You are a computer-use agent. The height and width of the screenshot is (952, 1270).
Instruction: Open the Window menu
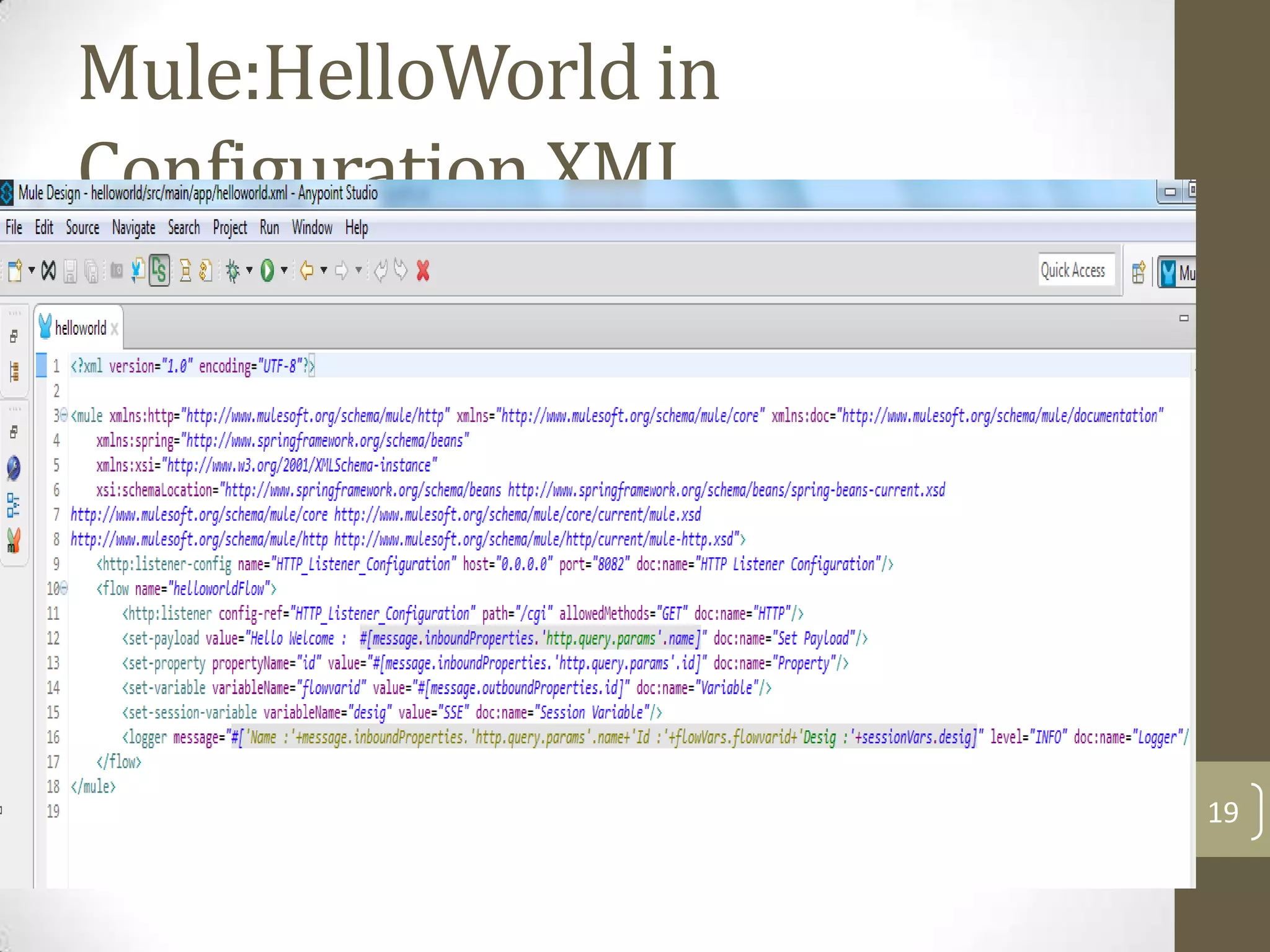[312, 228]
